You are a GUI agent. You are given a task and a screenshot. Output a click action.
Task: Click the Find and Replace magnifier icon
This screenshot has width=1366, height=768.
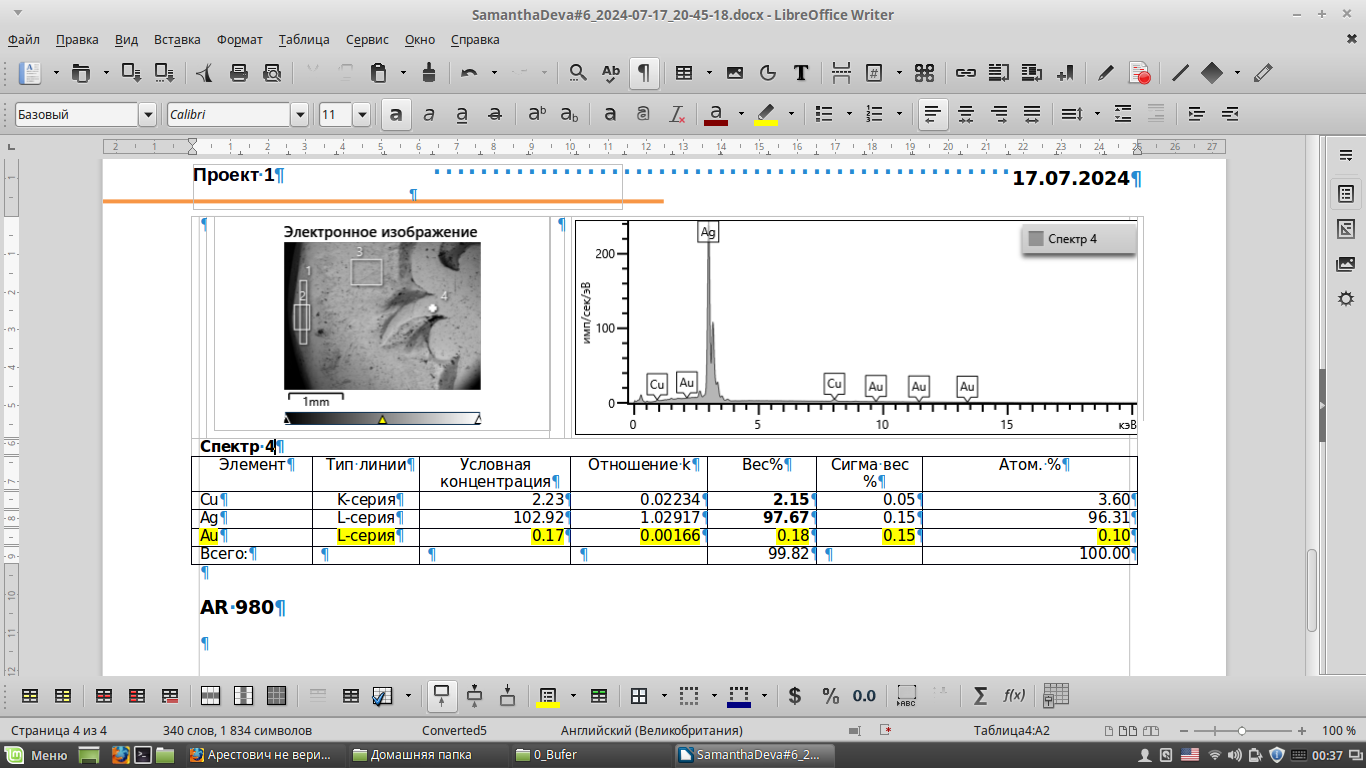click(578, 73)
